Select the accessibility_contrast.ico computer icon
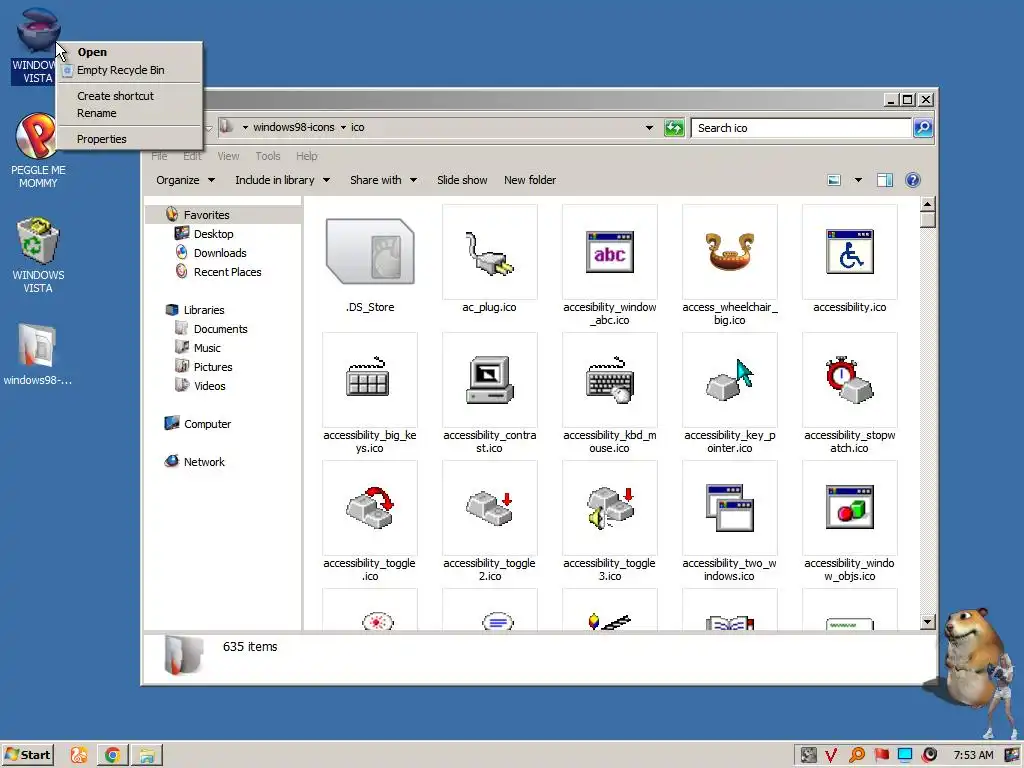 click(489, 380)
